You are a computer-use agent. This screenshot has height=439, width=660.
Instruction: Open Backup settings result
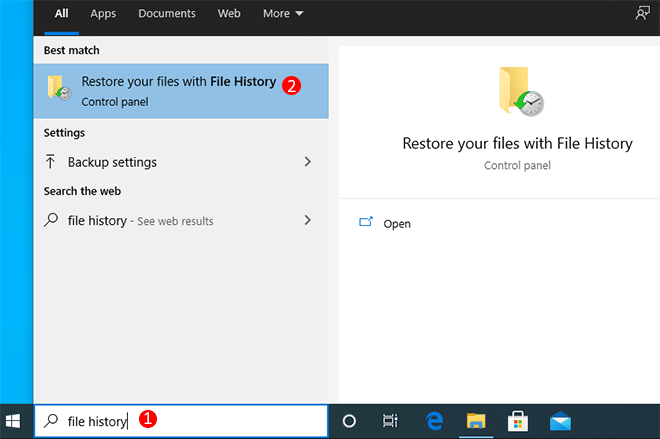[181, 162]
